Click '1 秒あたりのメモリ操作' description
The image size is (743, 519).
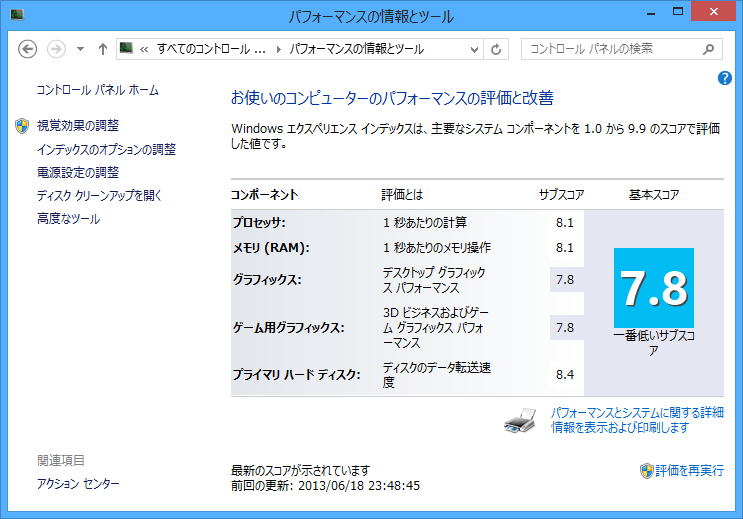437,247
